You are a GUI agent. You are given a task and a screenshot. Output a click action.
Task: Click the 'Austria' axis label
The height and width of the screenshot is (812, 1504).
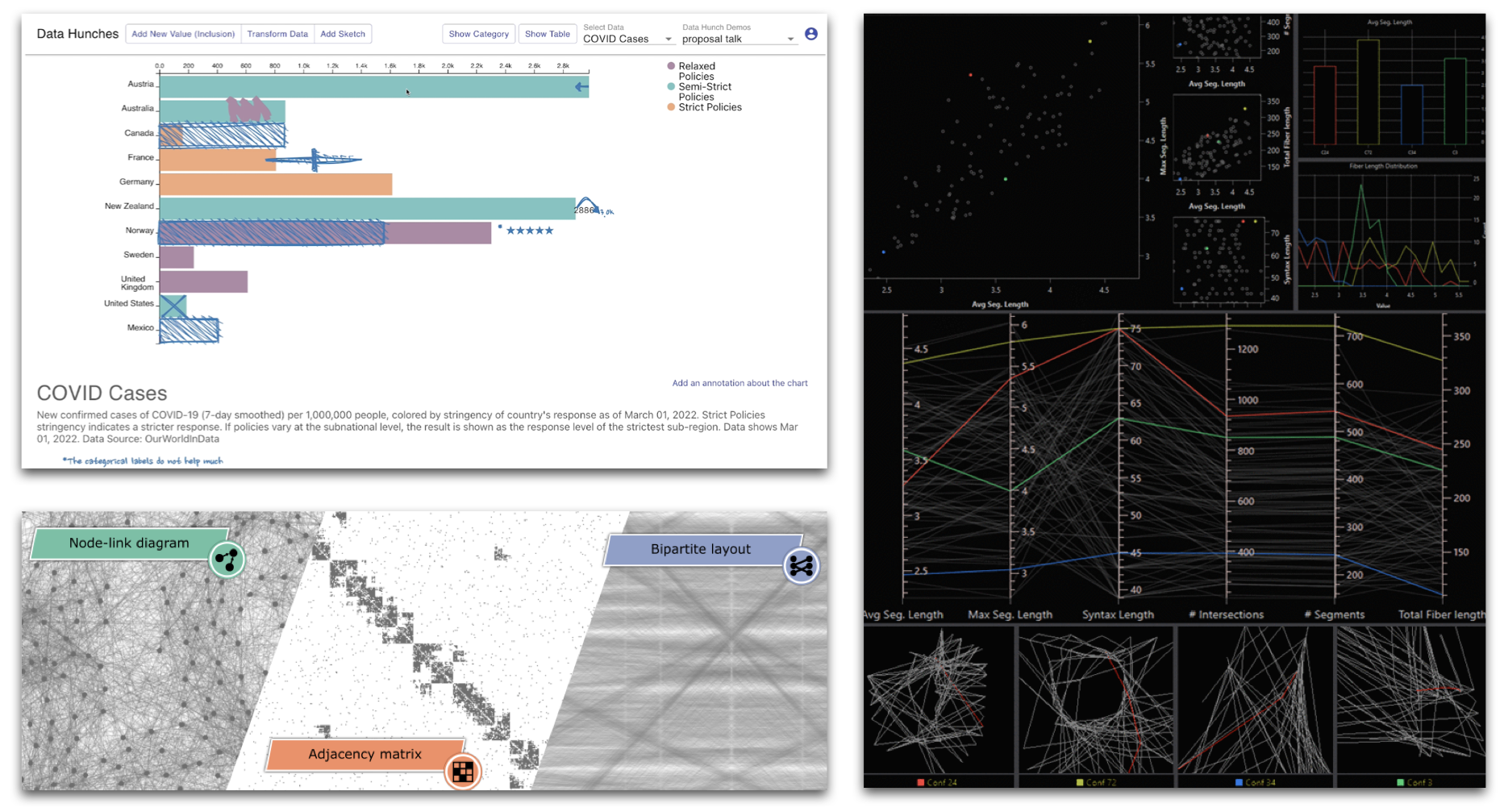point(140,84)
